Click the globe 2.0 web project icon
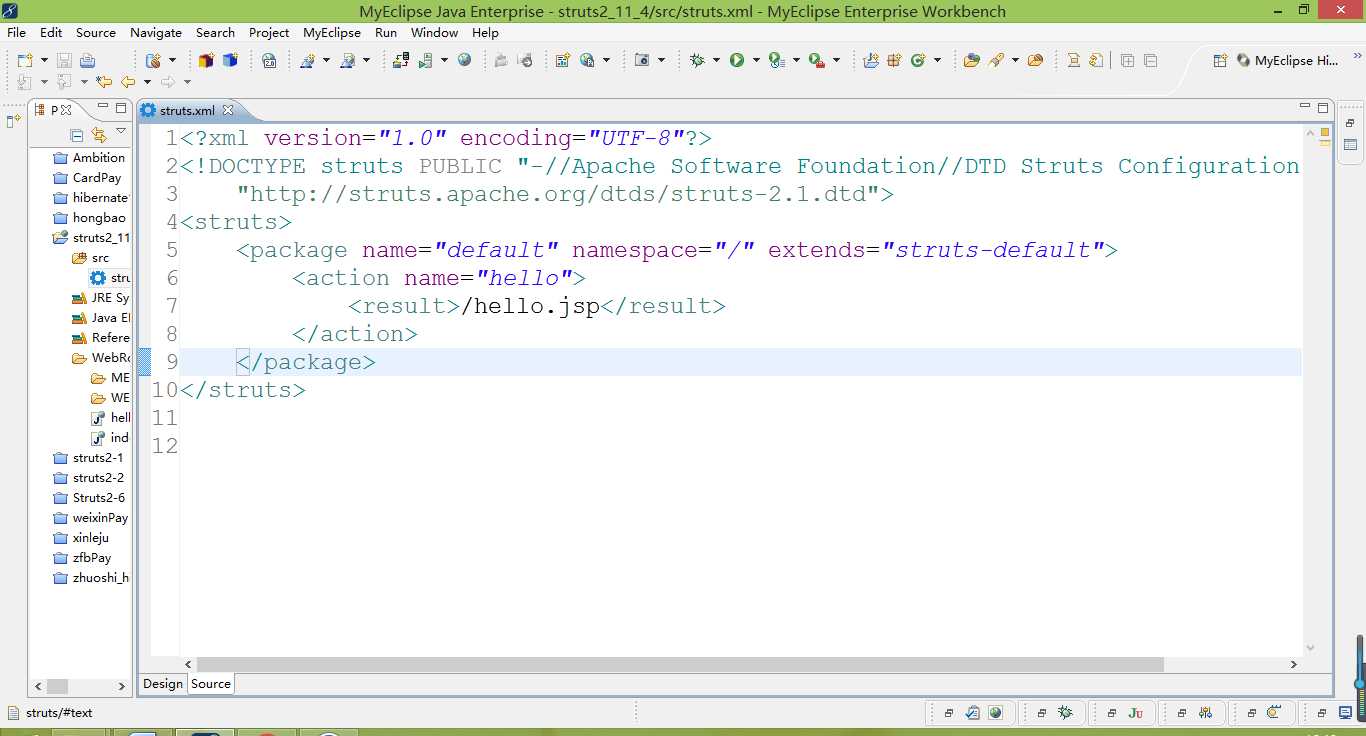Screen dimensions: 1366x736 (269, 60)
